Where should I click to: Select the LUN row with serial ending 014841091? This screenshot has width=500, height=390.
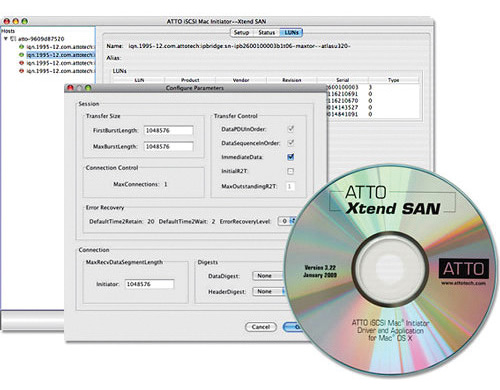tap(373, 114)
